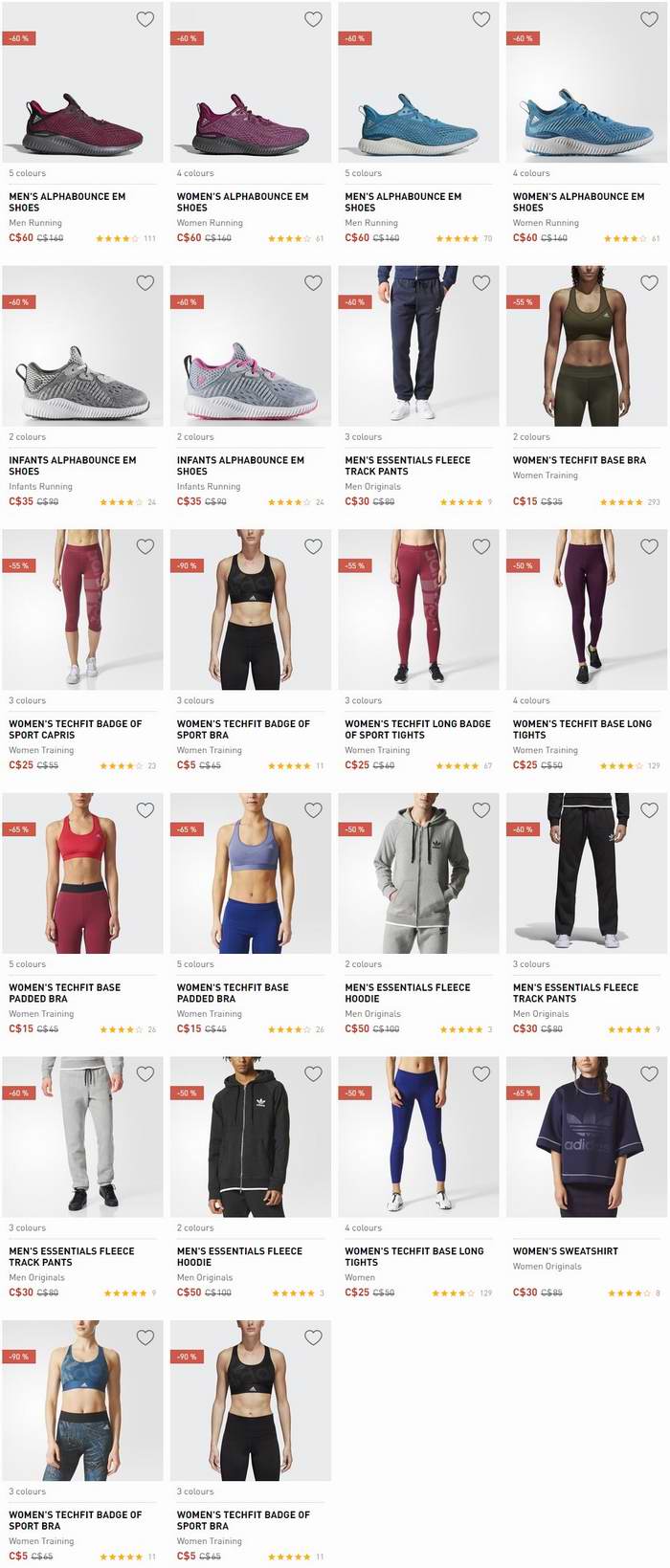Click wishlist heart on Women's Techfit Base Bra
This screenshot has height=1568, width=670.
(649, 283)
